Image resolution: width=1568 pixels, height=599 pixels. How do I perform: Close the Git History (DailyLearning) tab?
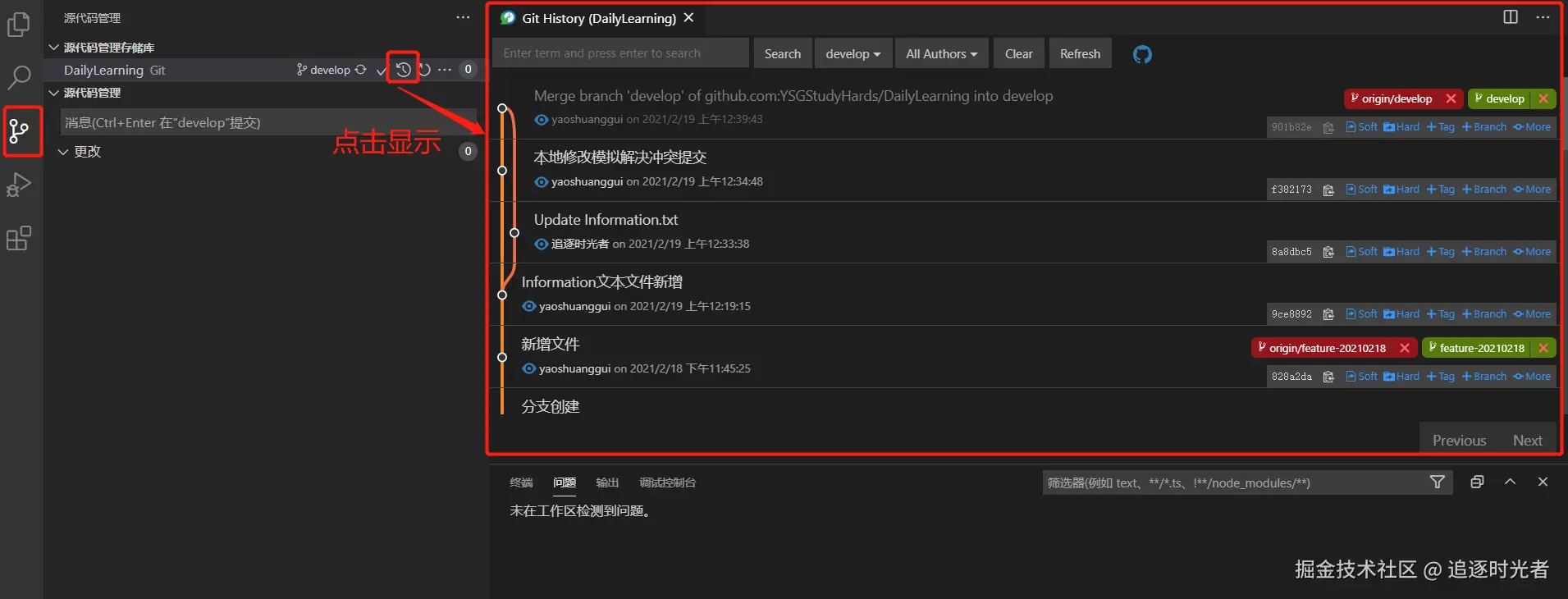pyautogui.click(x=688, y=18)
